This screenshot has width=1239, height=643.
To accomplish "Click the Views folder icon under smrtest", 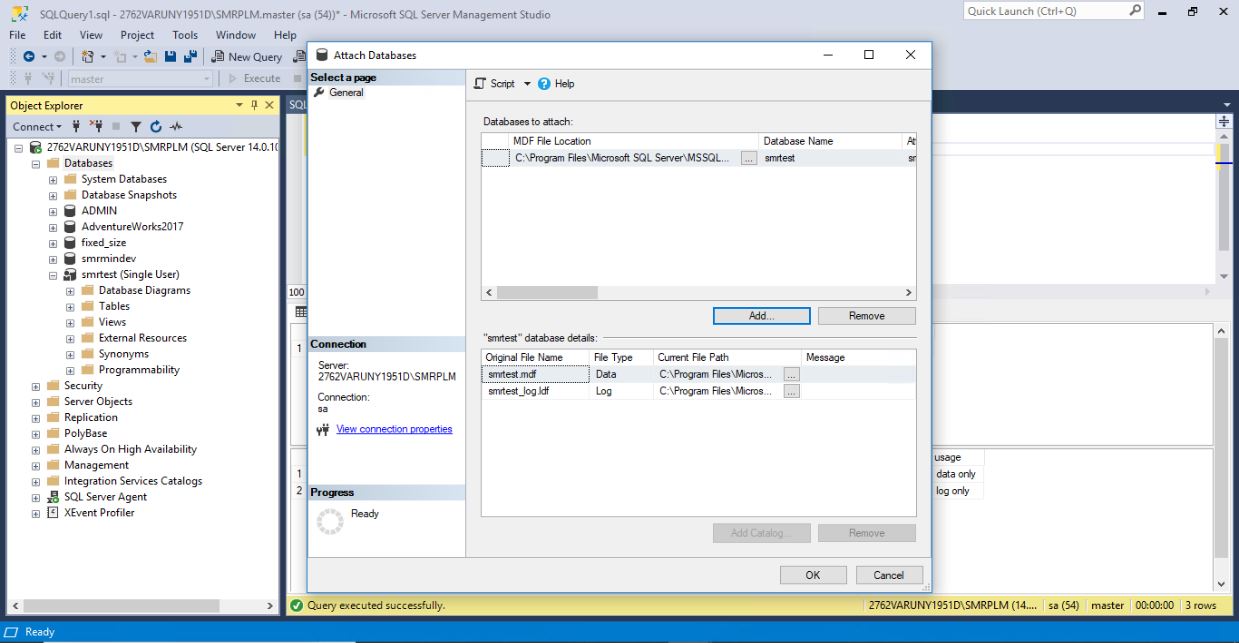I will tap(87, 322).
